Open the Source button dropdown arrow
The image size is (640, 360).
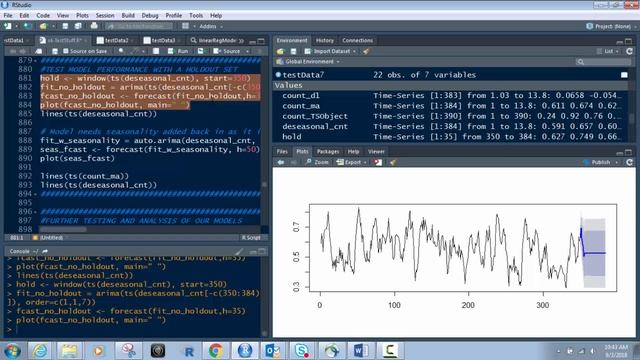pyautogui.click(x=247, y=51)
